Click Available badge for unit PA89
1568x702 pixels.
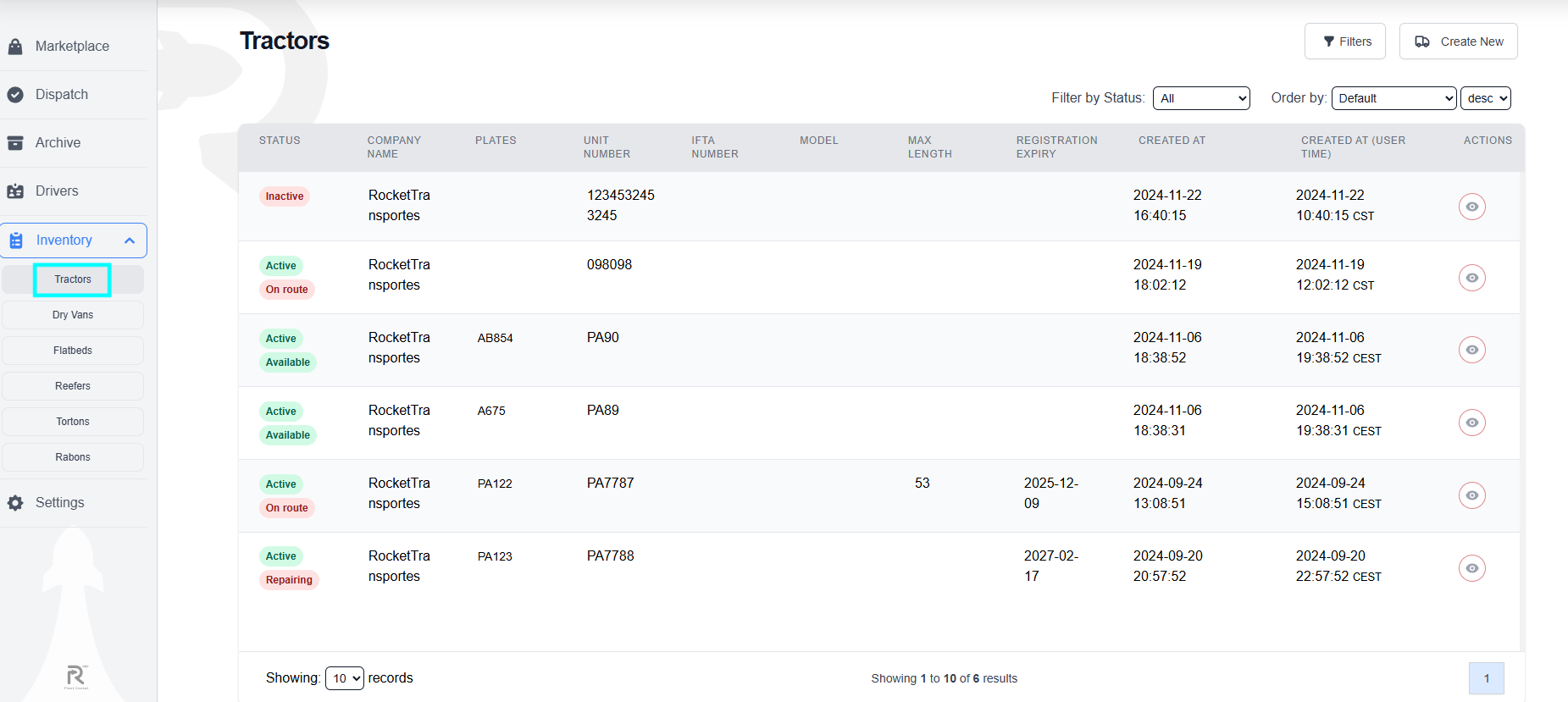pyautogui.click(x=288, y=435)
